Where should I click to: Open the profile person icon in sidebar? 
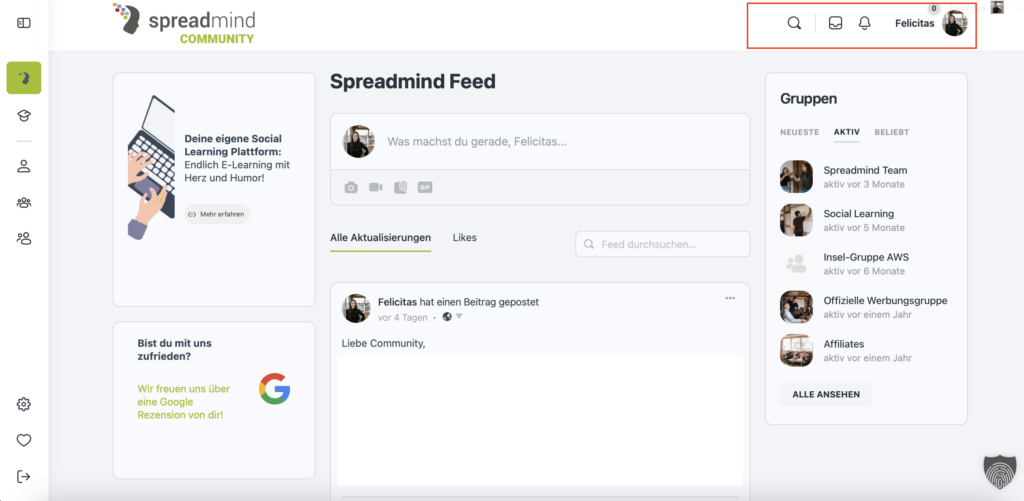coord(24,166)
